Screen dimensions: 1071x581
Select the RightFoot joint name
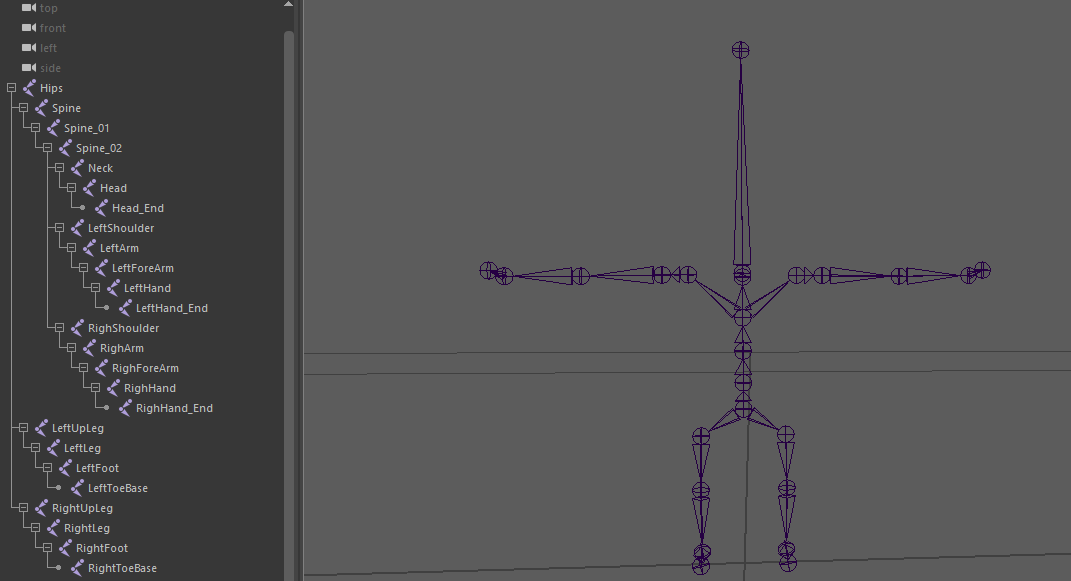[x=102, y=548]
